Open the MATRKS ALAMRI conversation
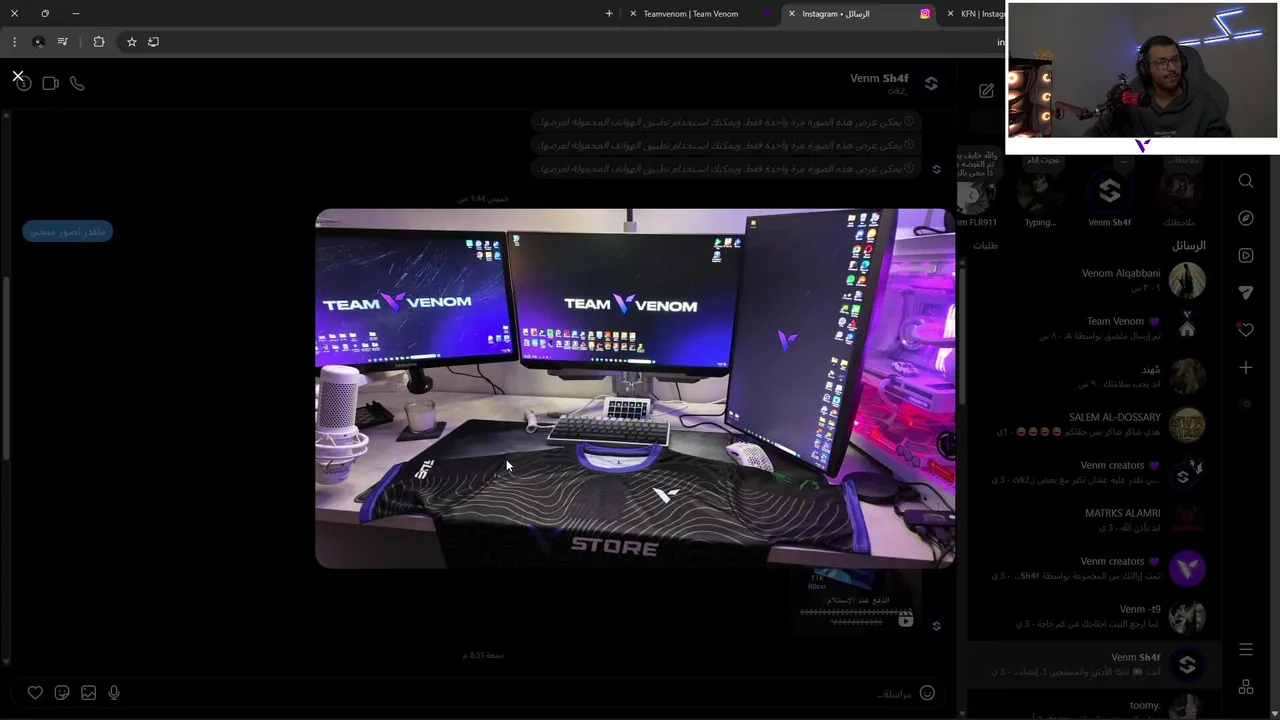 pos(1094,520)
